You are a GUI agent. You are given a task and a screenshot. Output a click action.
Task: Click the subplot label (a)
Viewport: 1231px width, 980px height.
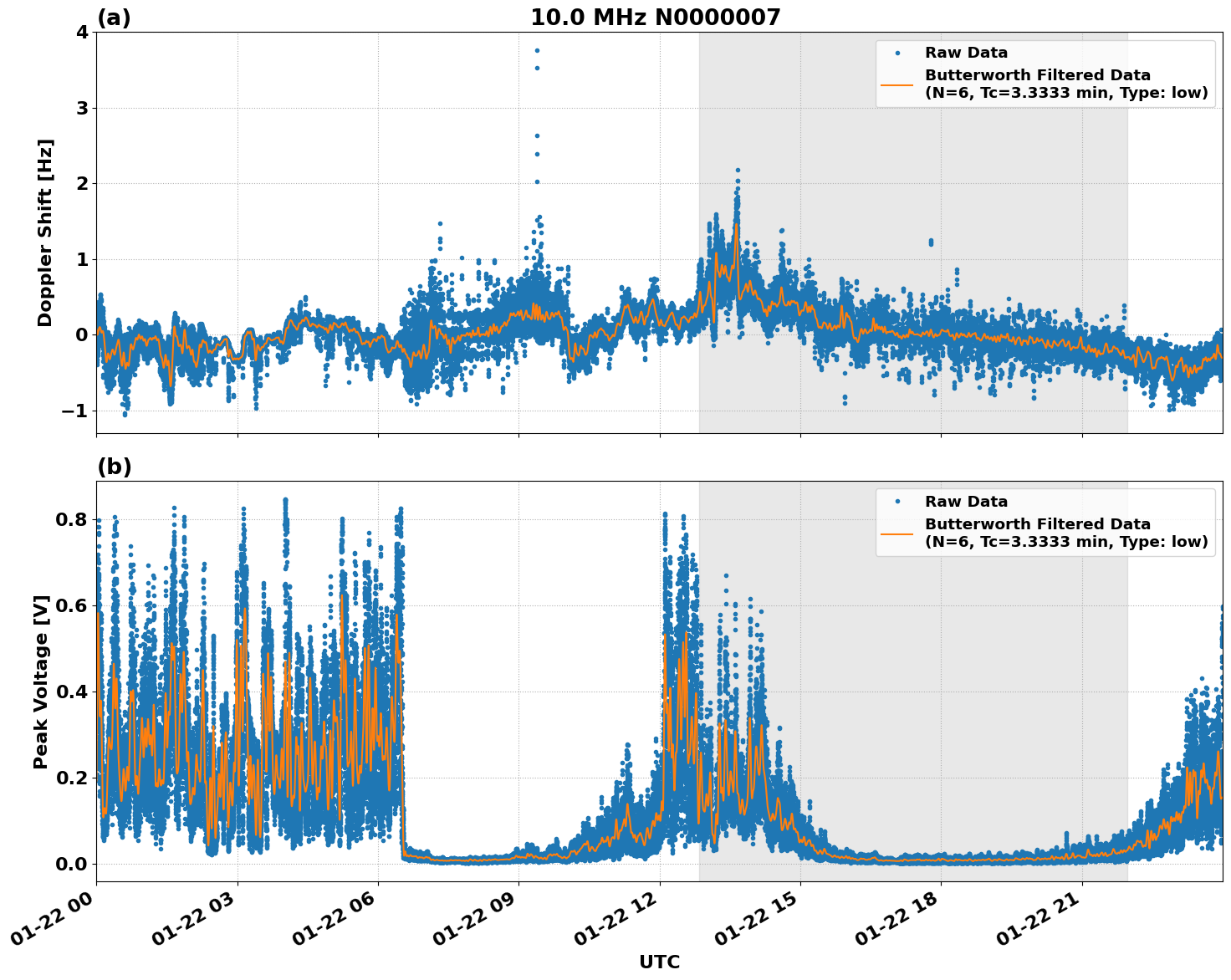[x=115, y=16]
